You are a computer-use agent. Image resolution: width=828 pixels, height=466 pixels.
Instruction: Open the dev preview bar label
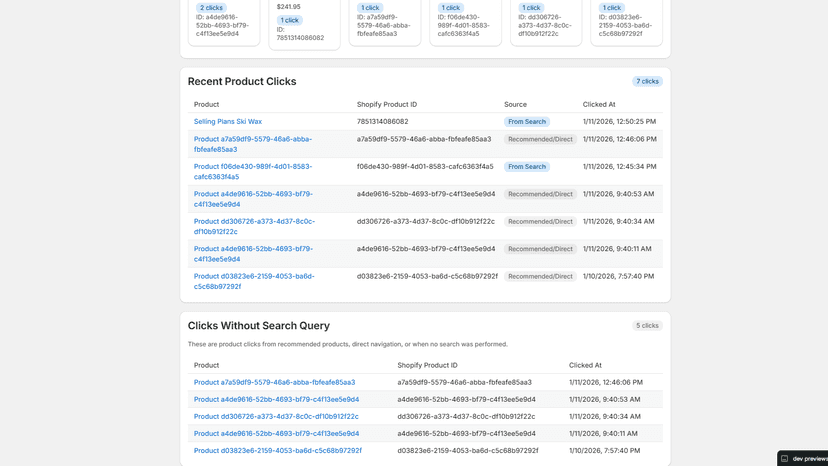810,459
